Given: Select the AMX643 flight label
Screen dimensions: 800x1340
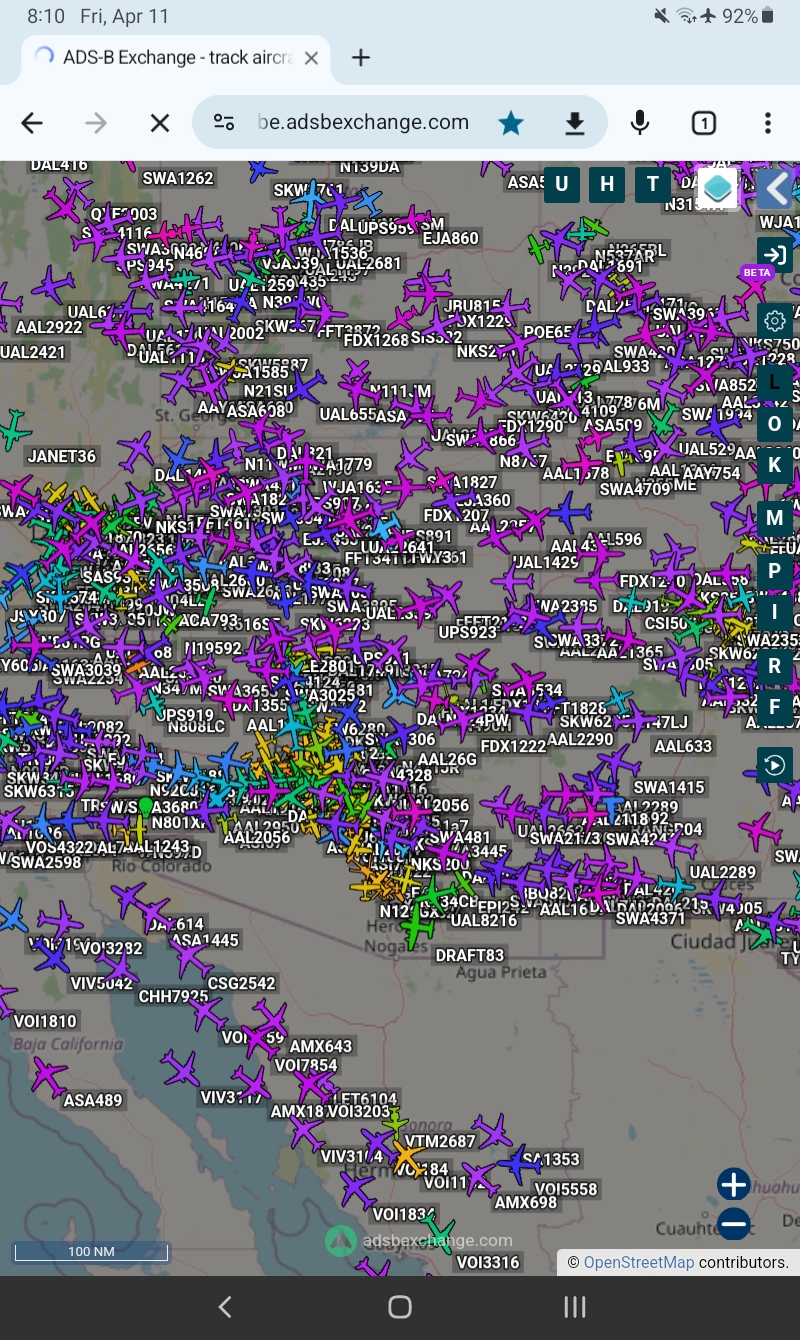Looking at the screenshot, I should click(321, 1046).
